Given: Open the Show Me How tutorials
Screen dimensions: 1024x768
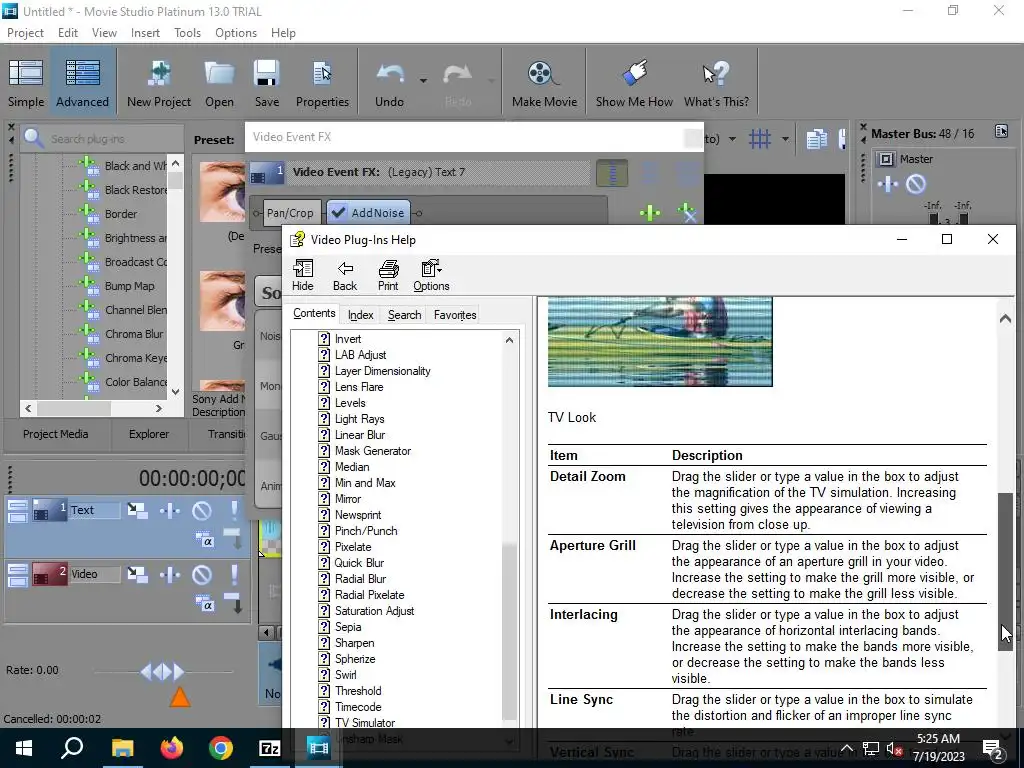Looking at the screenshot, I should [x=634, y=82].
